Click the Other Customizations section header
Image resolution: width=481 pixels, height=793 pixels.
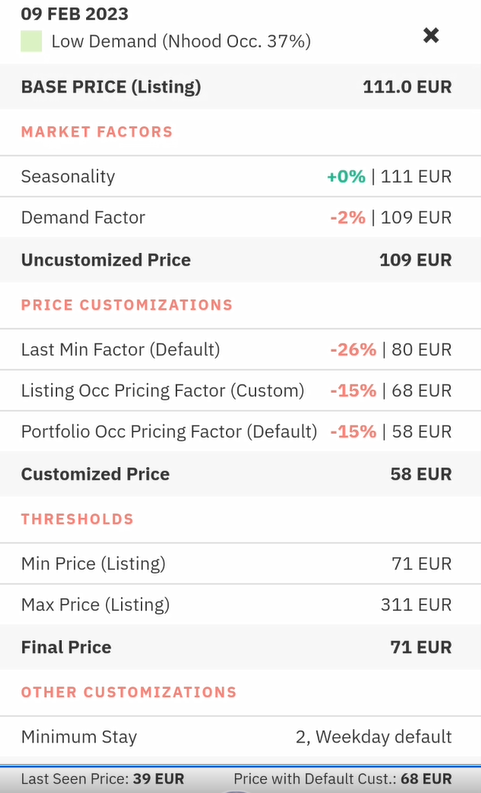coord(129,692)
